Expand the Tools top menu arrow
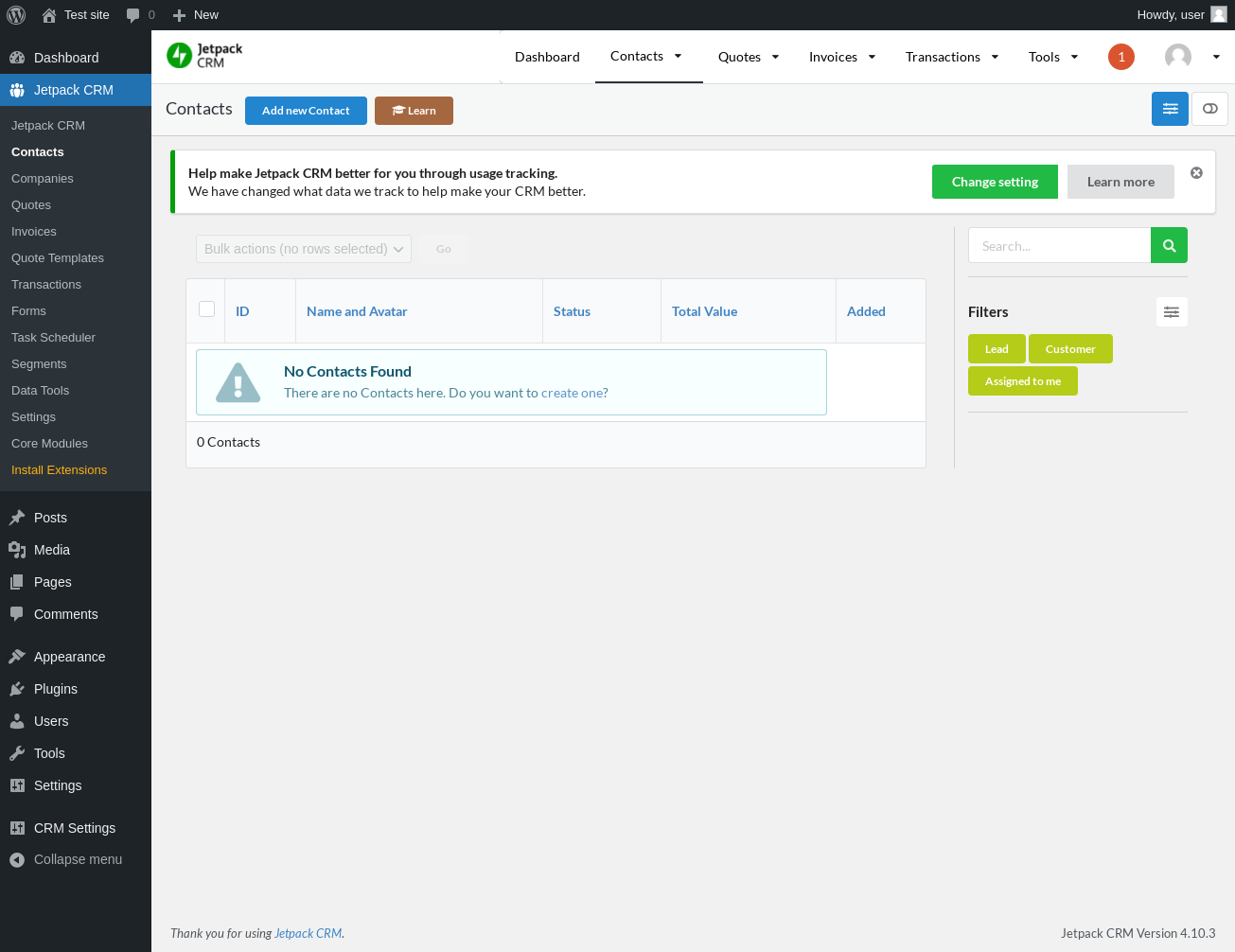Screen dimensions: 1235x952 (x=1074, y=57)
